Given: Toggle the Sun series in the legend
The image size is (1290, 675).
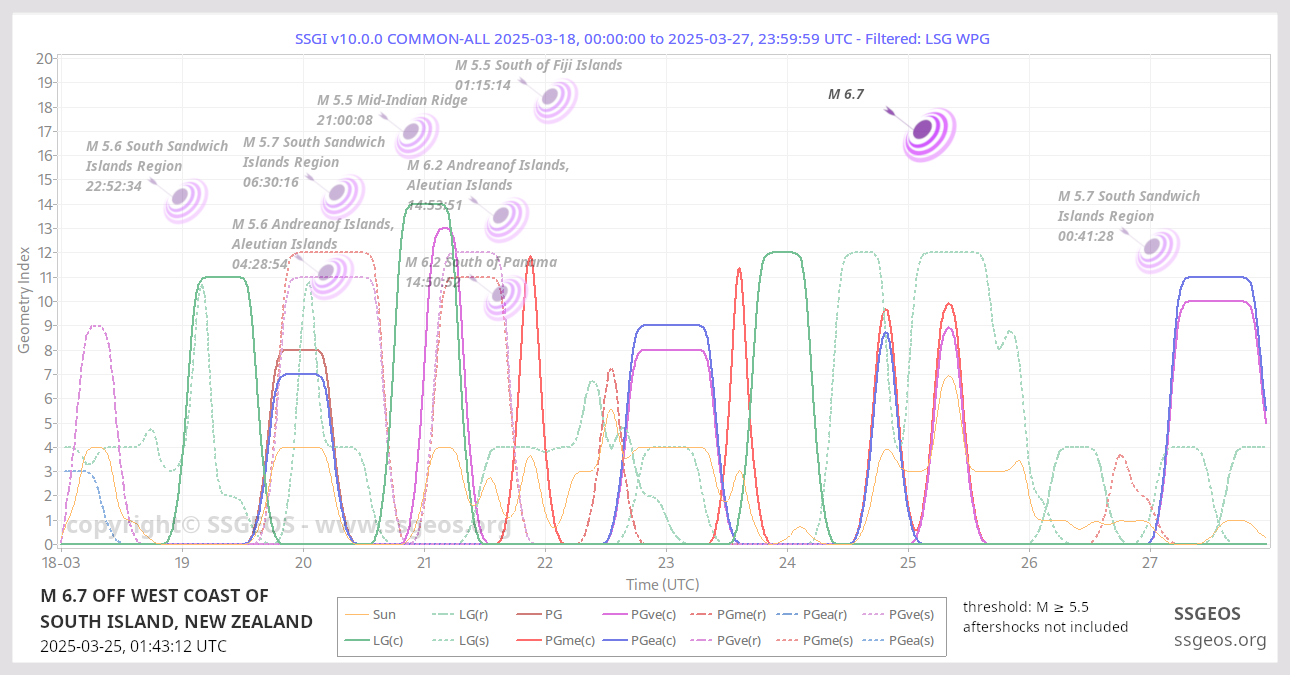Looking at the screenshot, I should coord(384,615).
